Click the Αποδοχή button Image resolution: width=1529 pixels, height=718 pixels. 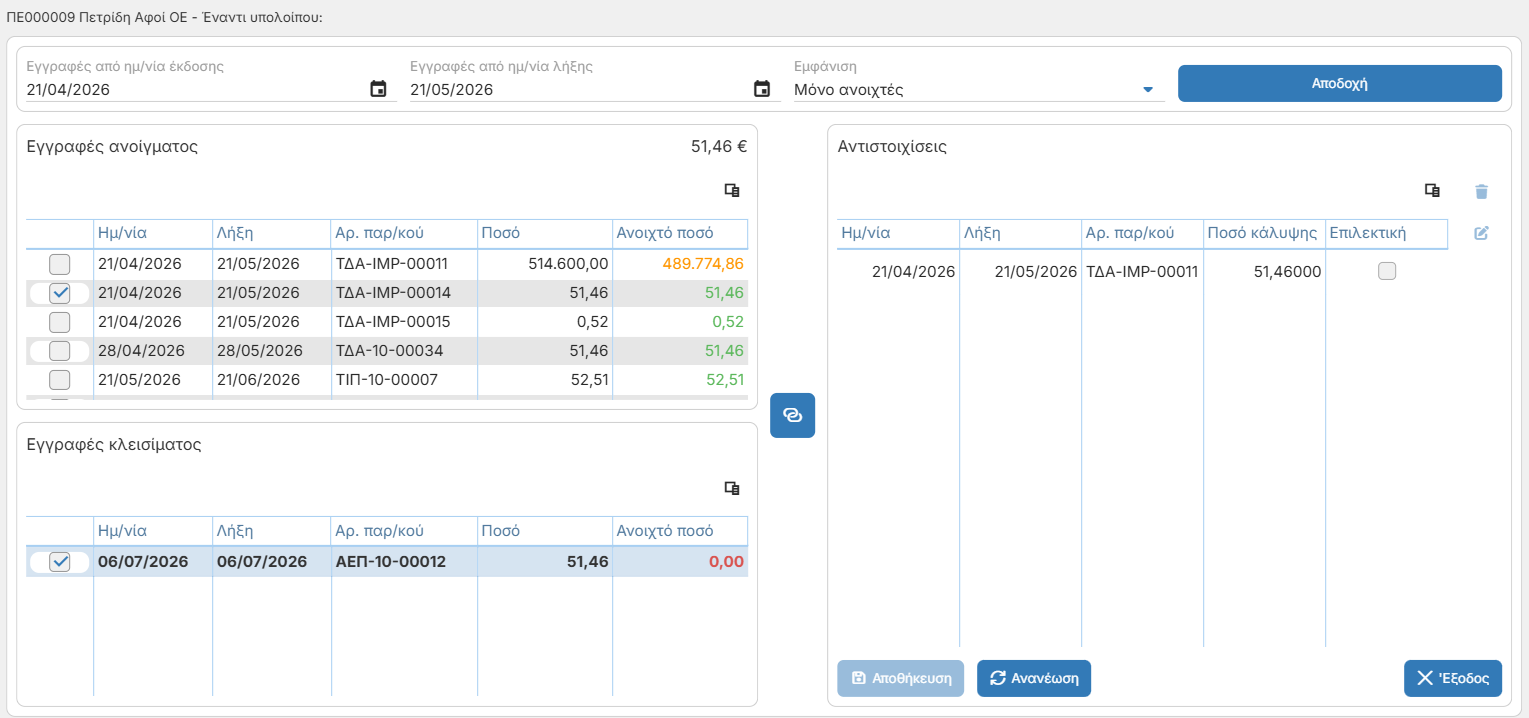[x=1340, y=84]
